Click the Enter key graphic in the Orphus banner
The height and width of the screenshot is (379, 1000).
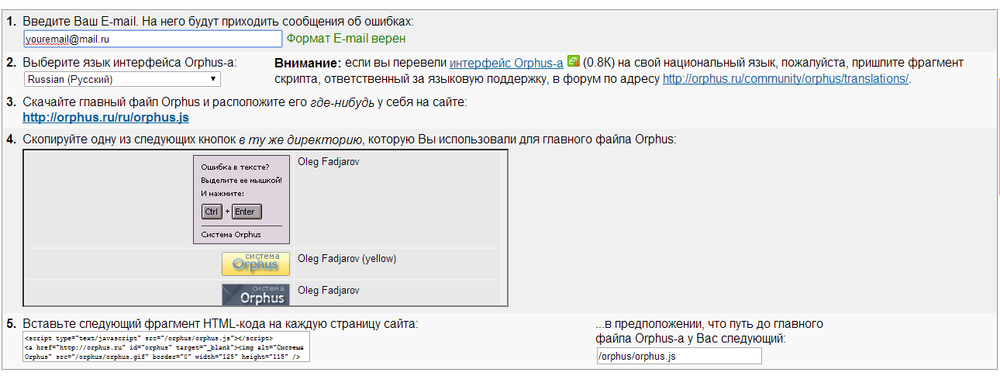point(246,211)
